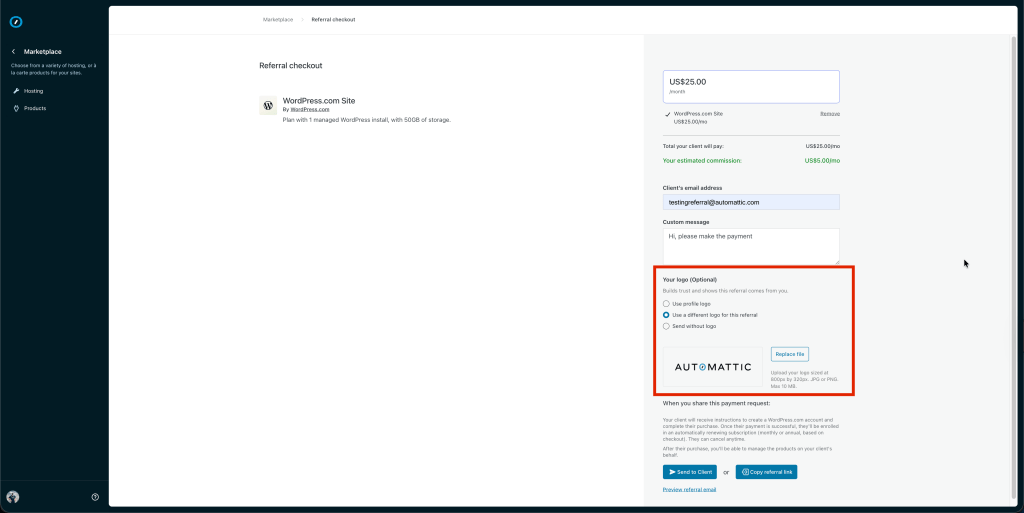1024x513 pixels.
Task: Click the Client's email address field
Action: click(750, 202)
